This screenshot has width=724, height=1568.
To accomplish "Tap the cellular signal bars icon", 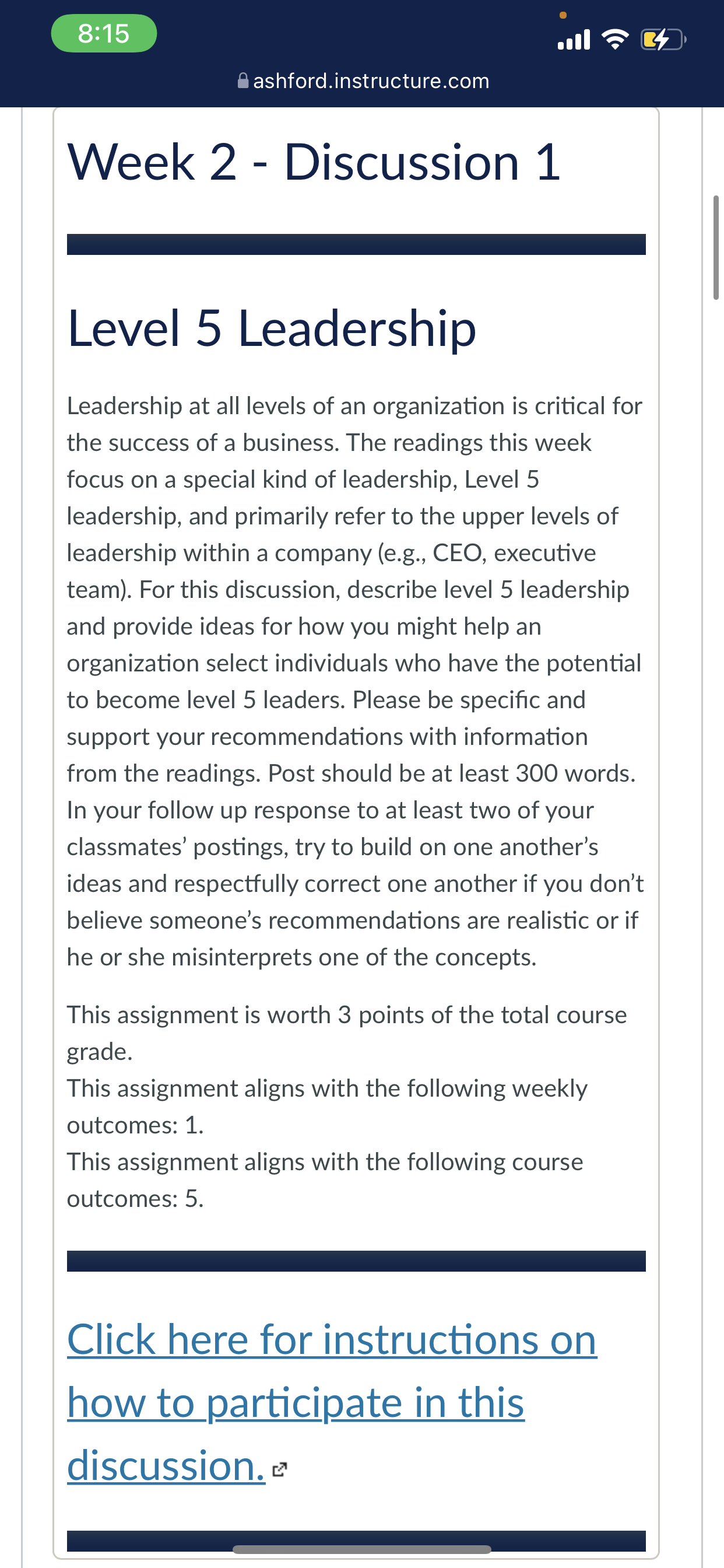I will coord(574,40).
